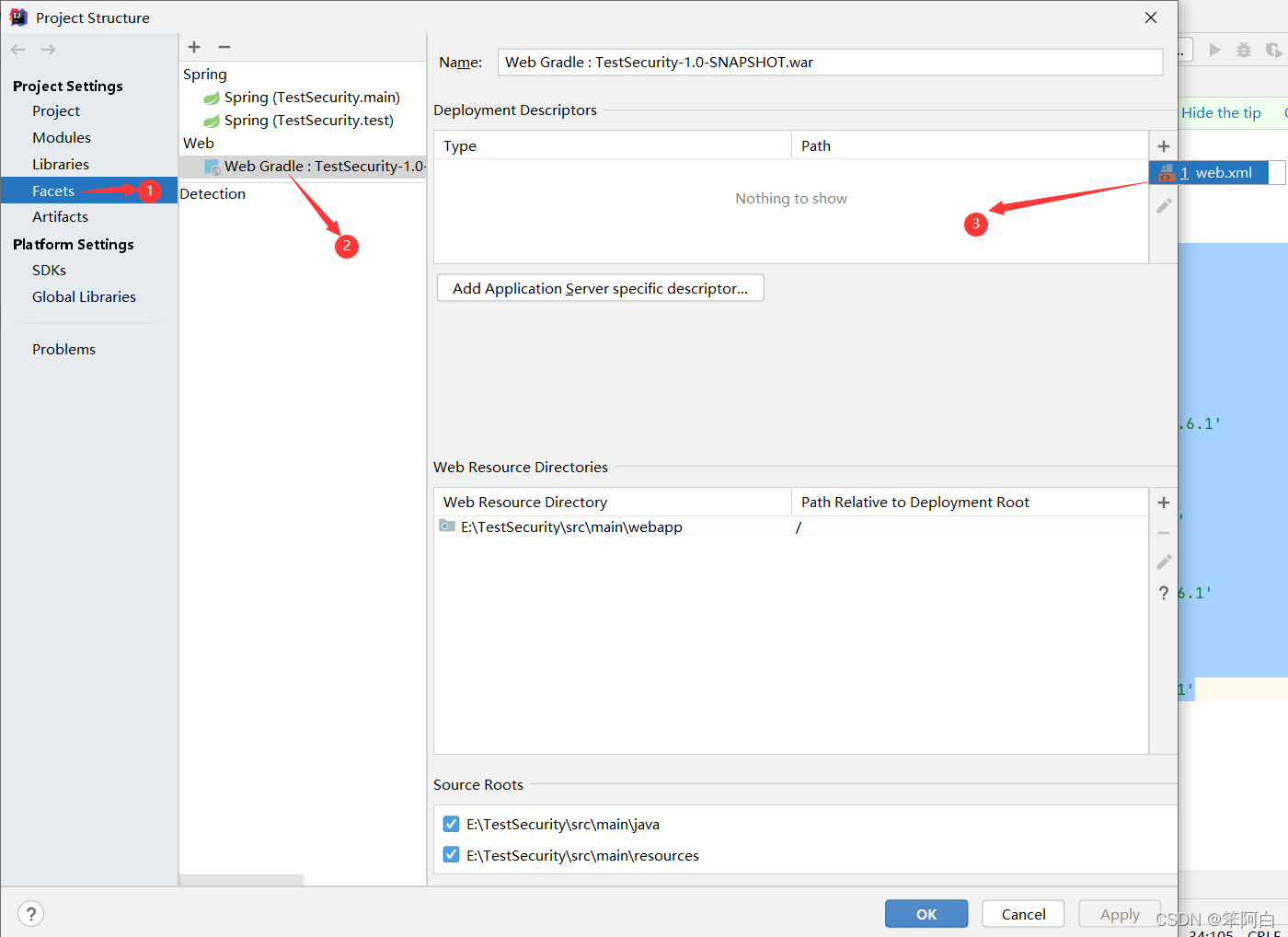The image size is (1288, 937).
Task: Click Add Application Server specific descriptor button
Action: point(600,288)
